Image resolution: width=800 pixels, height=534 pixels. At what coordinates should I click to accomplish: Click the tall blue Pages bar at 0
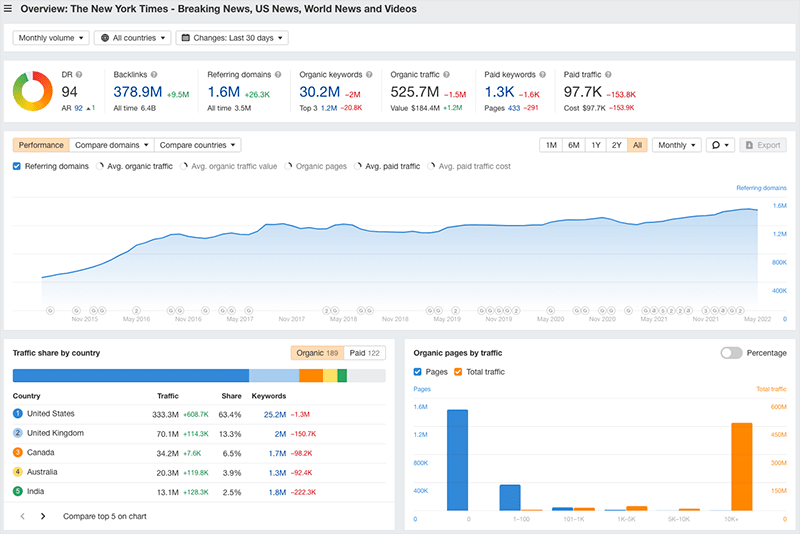[x=457, y=460]
